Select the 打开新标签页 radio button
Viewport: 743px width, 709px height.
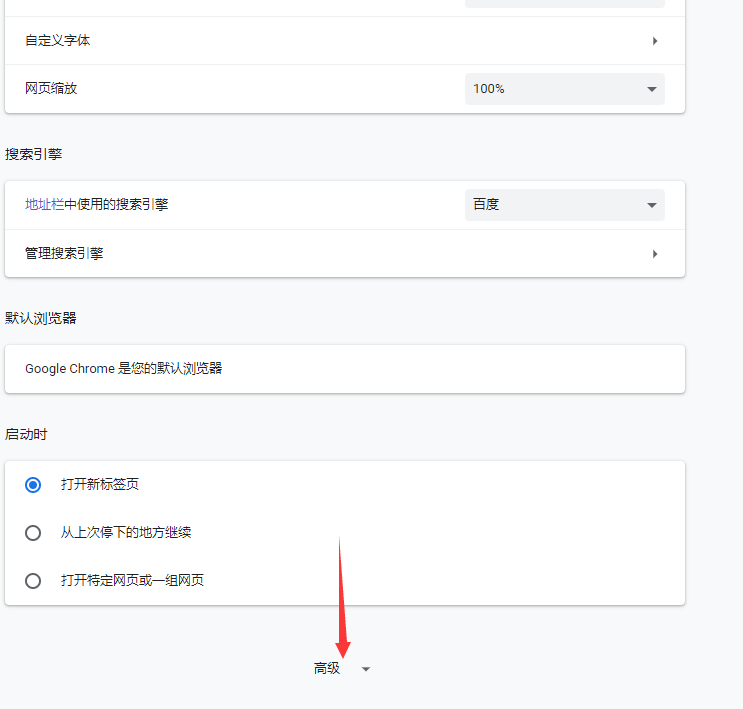(x=33, y=484)
